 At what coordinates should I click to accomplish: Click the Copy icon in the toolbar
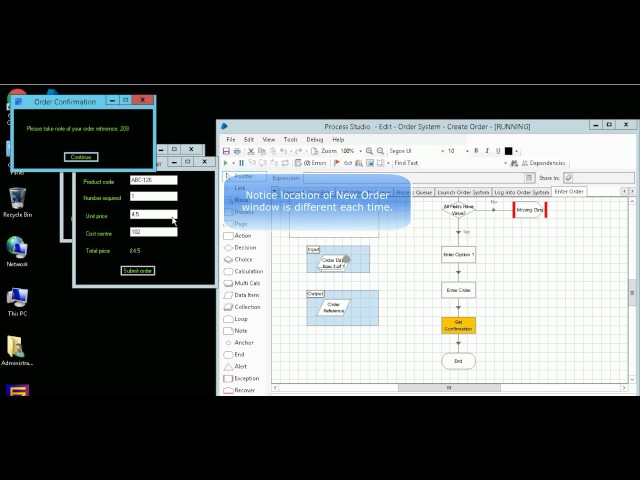click(262, 151)
